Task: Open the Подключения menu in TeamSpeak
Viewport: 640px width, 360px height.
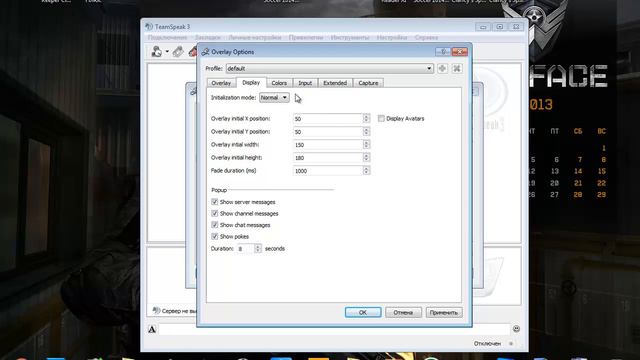Action: (x=167, y=38)
